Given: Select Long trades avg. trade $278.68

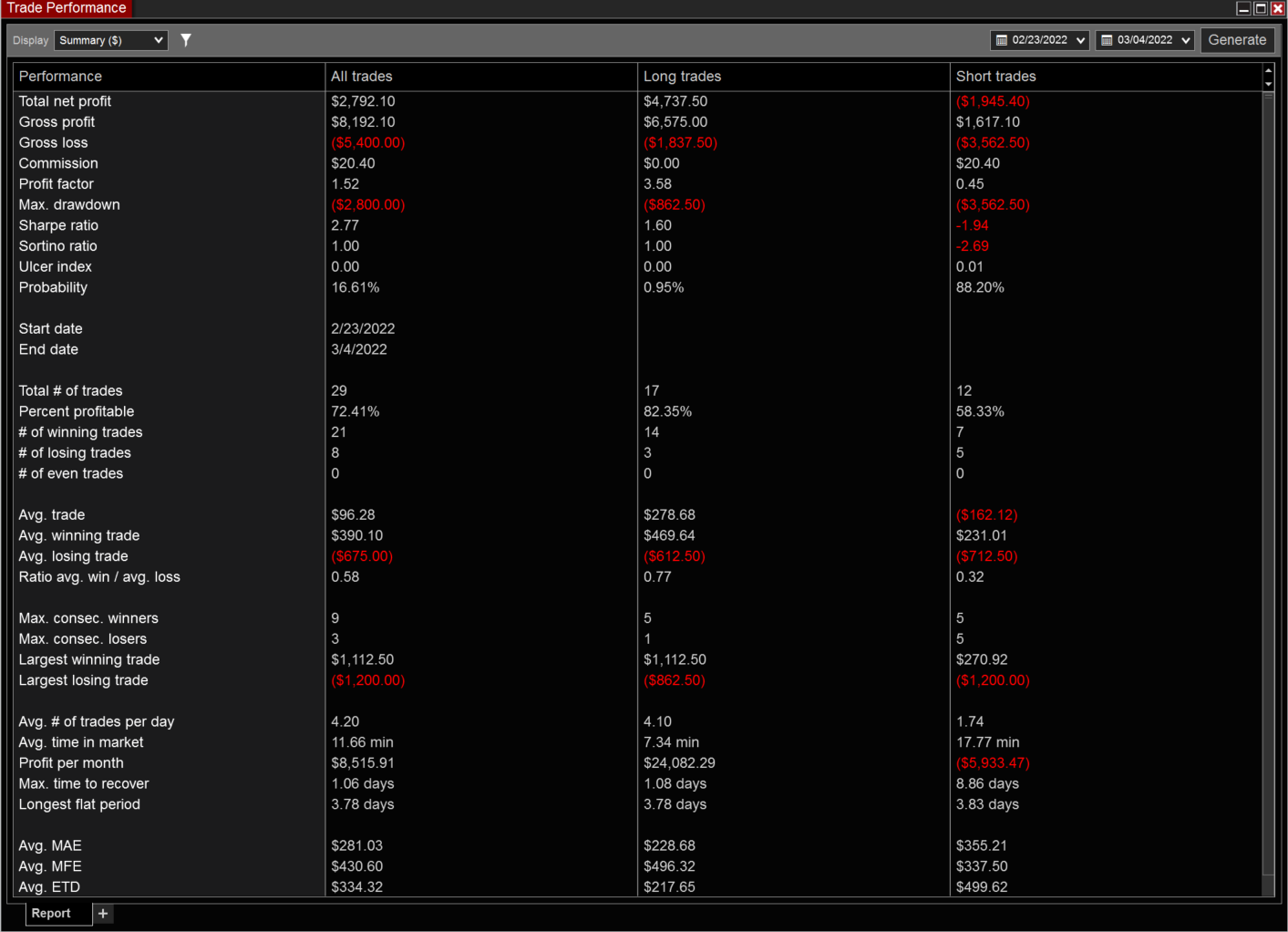Looking at the screenshot, I should coord(669,515).
